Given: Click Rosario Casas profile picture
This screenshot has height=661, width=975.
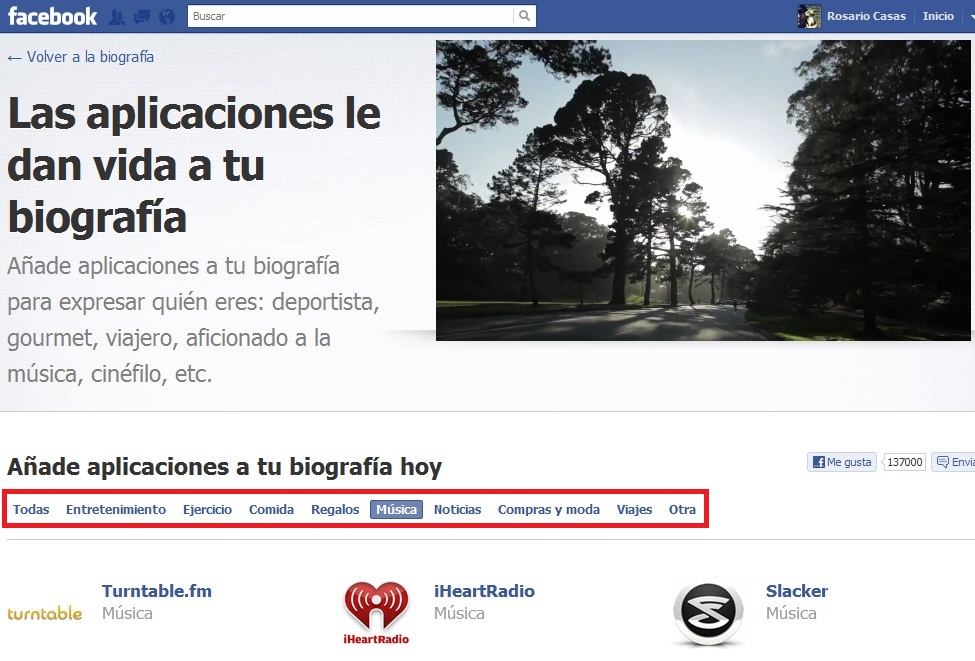Looking at the screenshot, I should [809, 16].
